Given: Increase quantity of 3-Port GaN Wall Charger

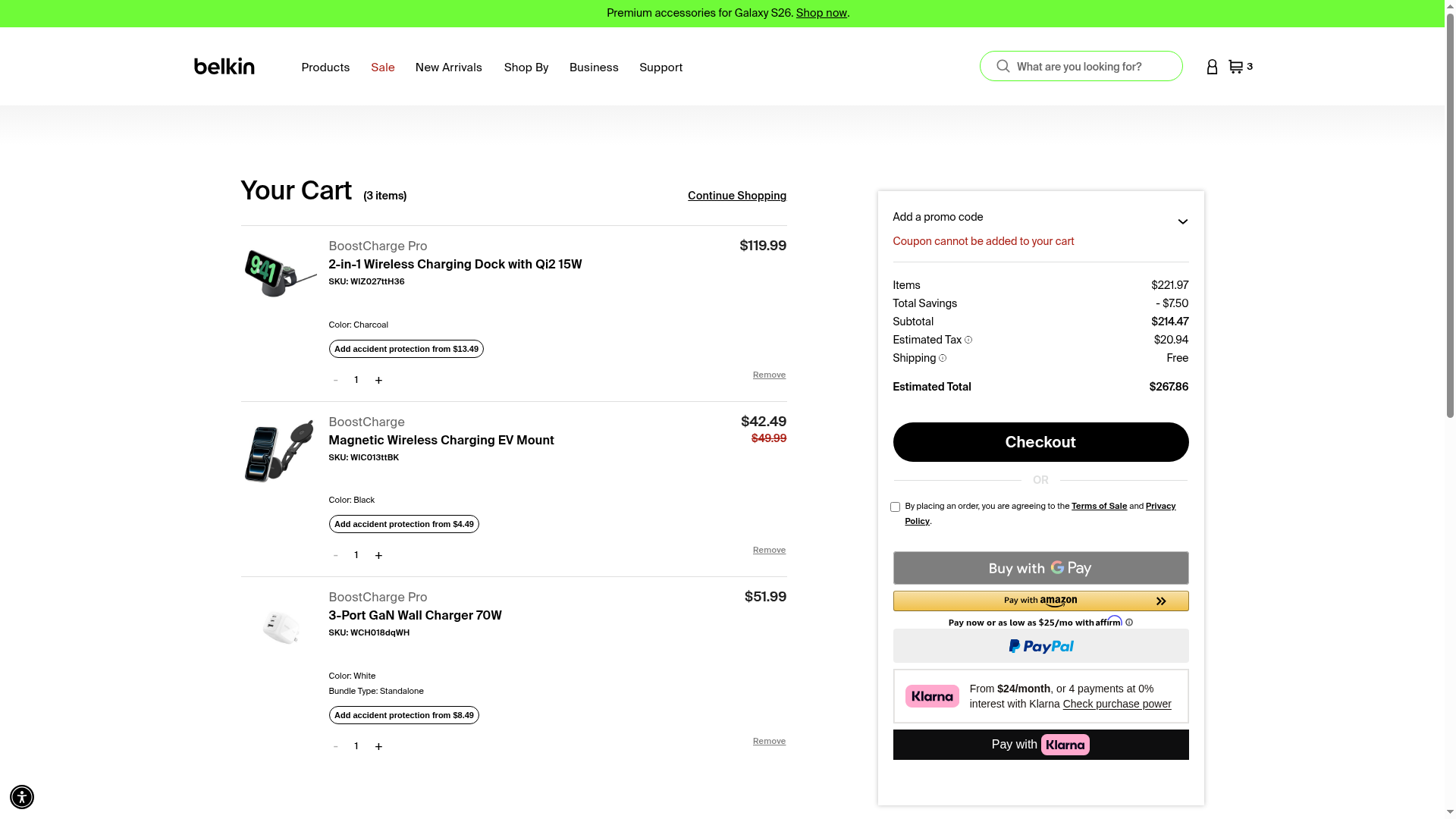Looking at the screenshot, I should 378,746.
